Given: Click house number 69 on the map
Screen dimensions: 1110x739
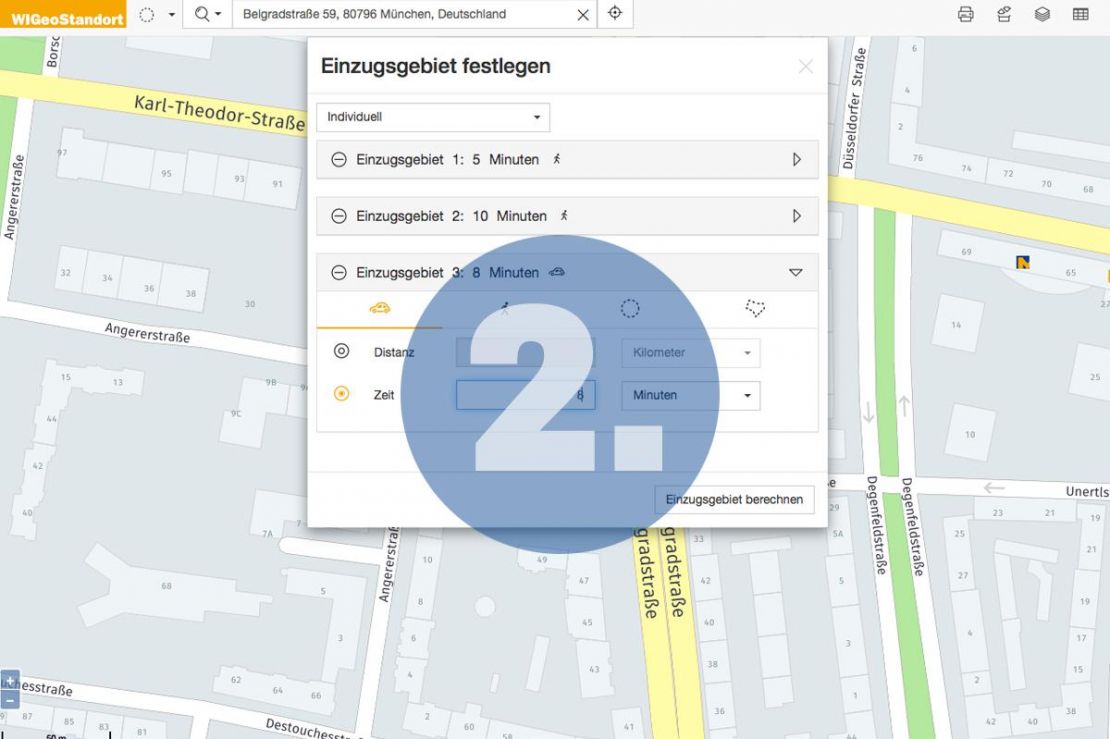Looking at the screenshot, I should pyautogui.click(x=966, y=252).
